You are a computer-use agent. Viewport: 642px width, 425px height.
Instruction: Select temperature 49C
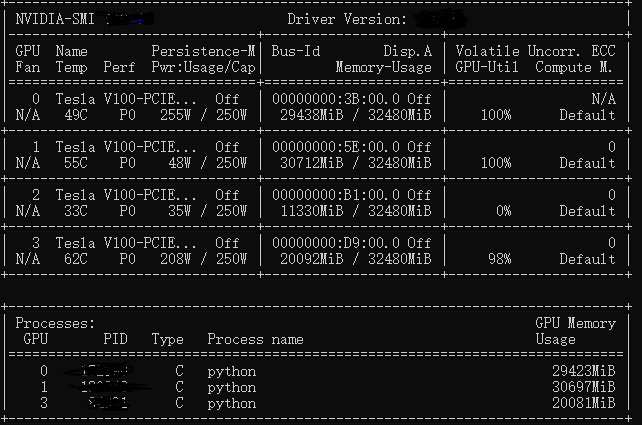point(76,115)
